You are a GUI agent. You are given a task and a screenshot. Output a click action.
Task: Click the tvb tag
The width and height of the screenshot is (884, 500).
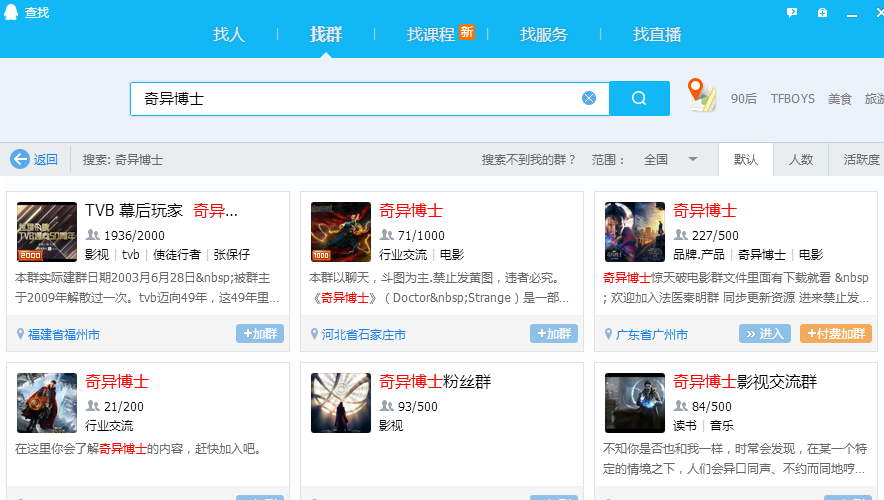click(x=131, y=255)
